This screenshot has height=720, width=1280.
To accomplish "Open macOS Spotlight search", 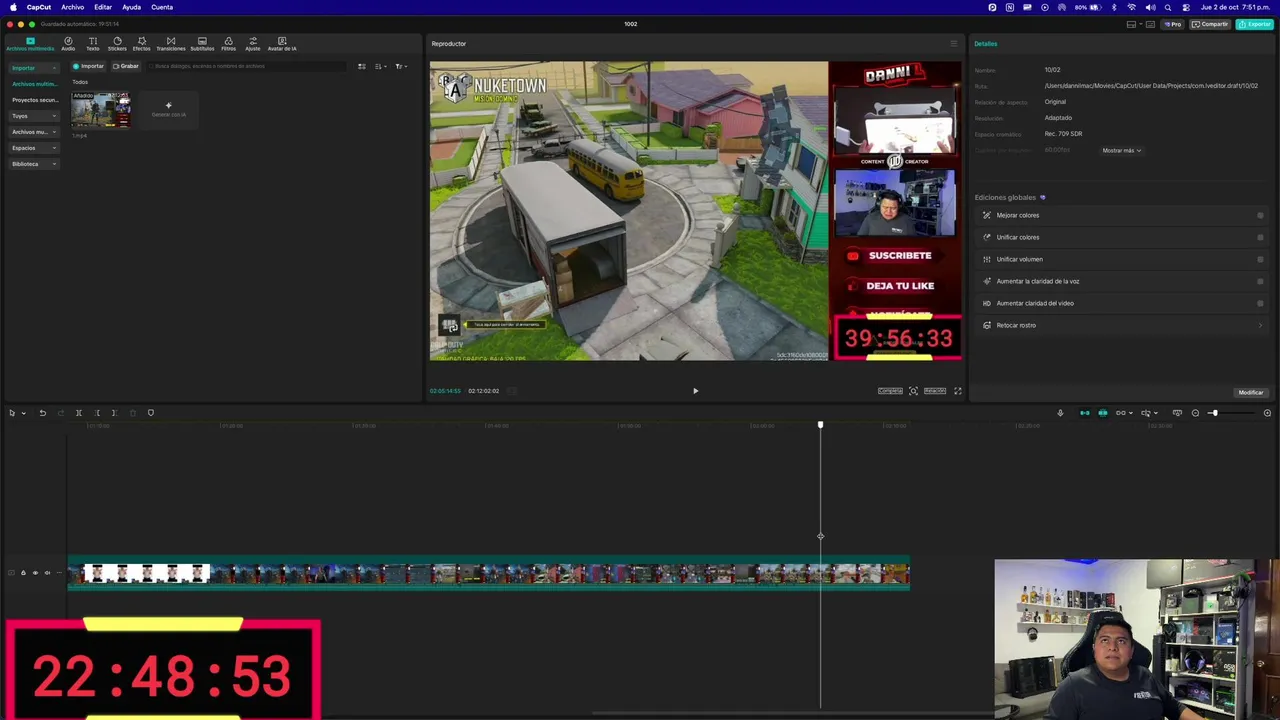I will (x=1167, y=7).
